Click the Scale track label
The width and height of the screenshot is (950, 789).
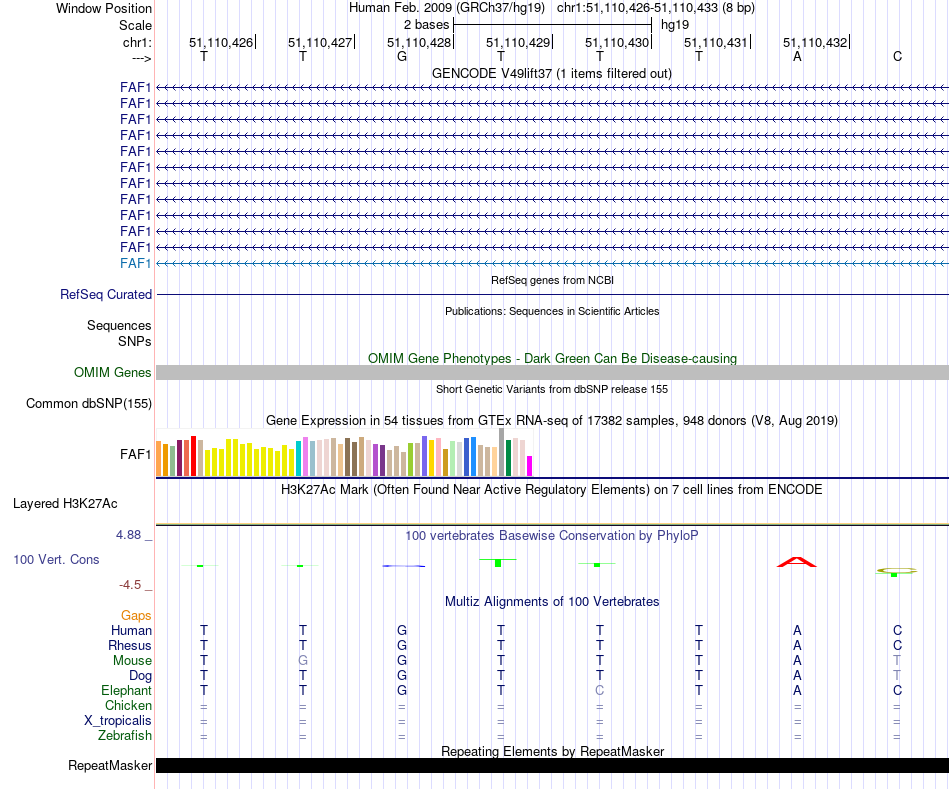[x=135, y=25]
